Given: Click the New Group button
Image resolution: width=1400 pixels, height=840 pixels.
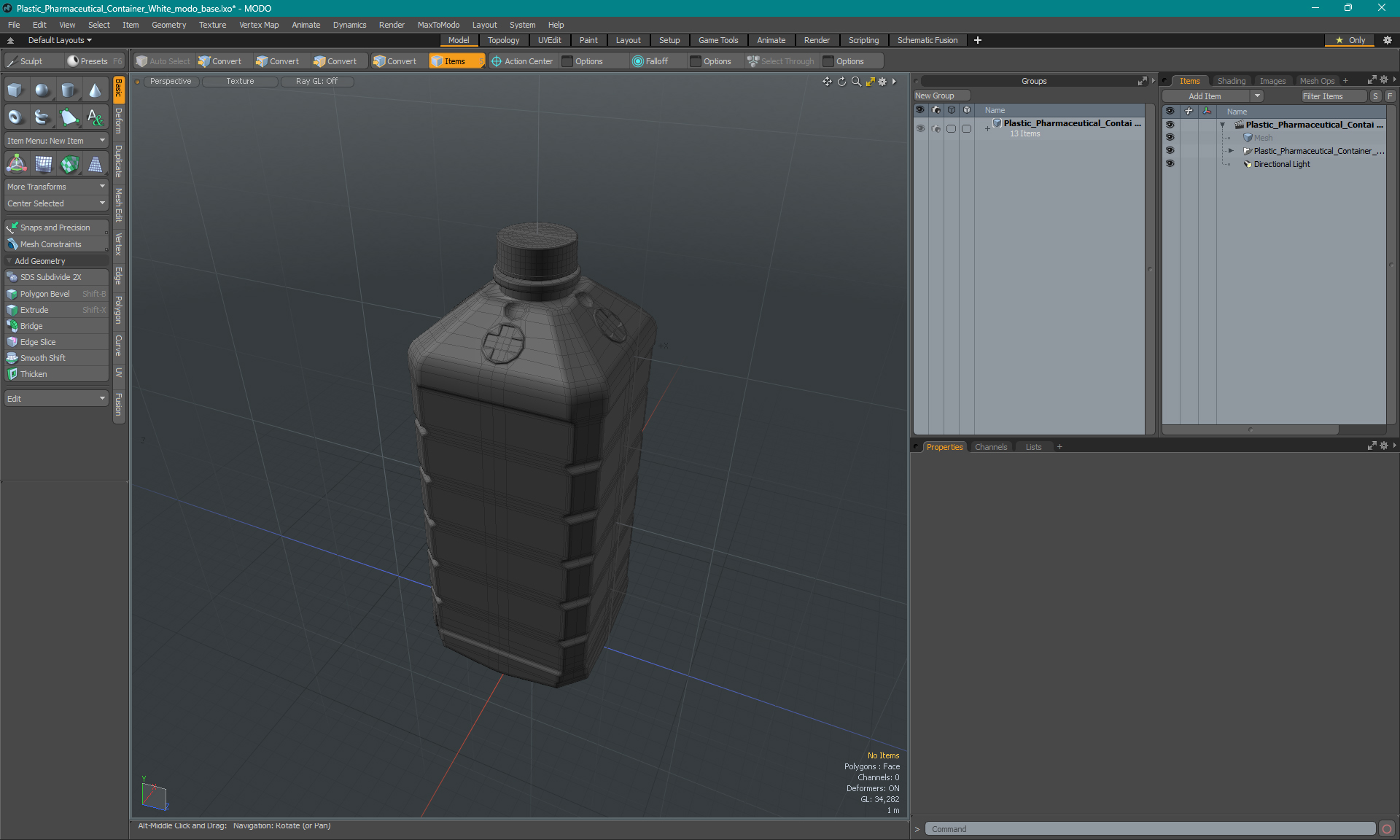Looking at the screenshot, I should tap(935, 96).
